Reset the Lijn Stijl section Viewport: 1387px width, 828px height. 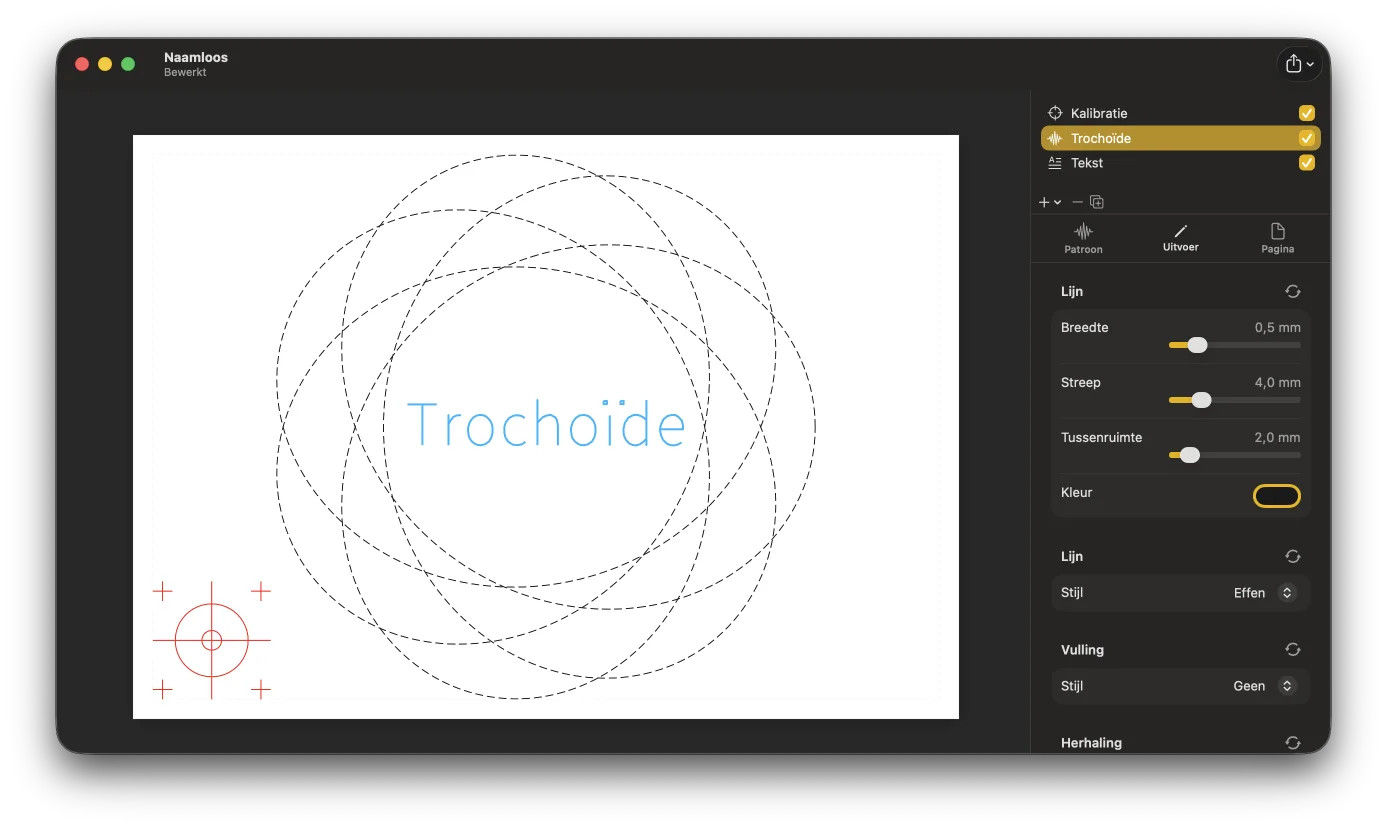tap(1293, 556)
